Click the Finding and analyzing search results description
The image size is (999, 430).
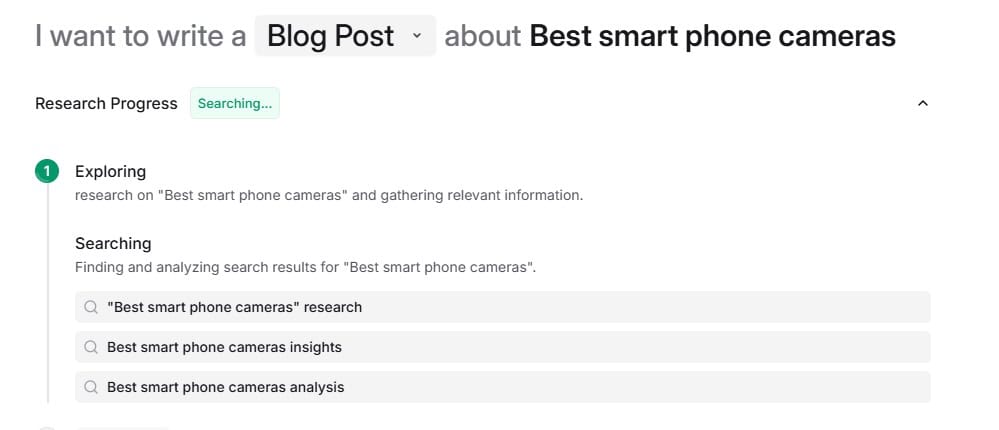pos(305,267)
